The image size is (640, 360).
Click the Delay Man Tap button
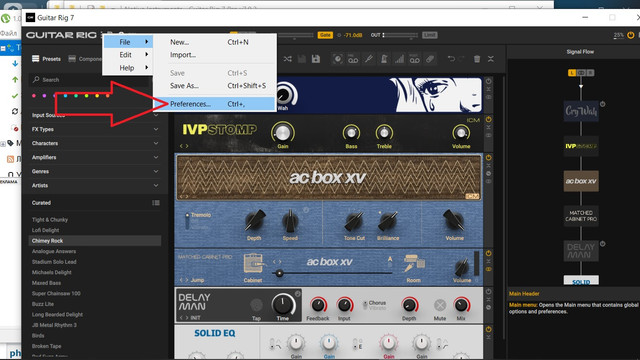click(x=256, y=305)
